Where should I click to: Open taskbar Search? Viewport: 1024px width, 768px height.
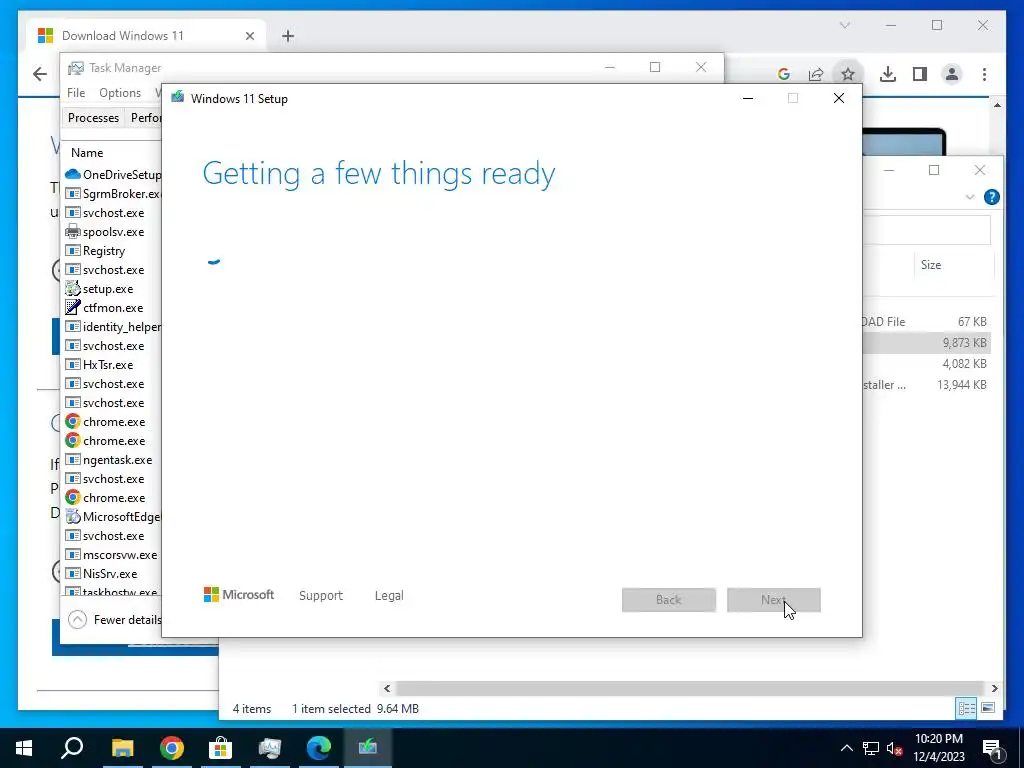[72, 748]
